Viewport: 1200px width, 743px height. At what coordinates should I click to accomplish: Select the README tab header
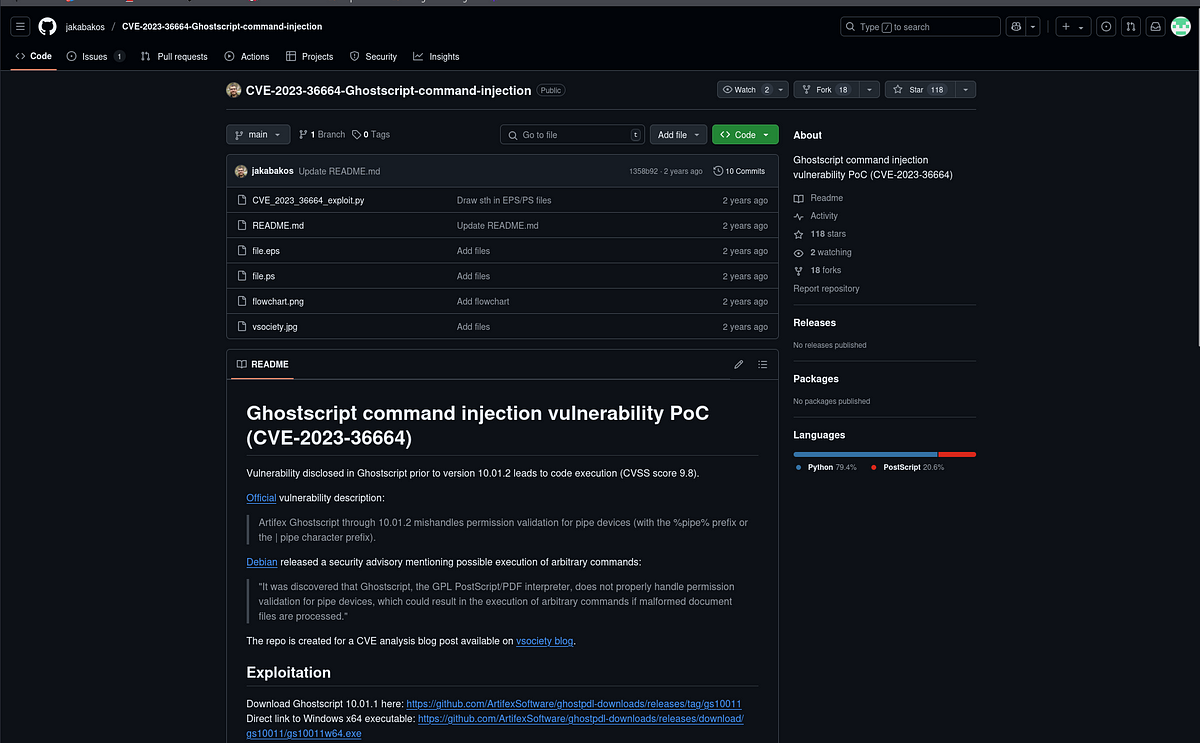262,364
